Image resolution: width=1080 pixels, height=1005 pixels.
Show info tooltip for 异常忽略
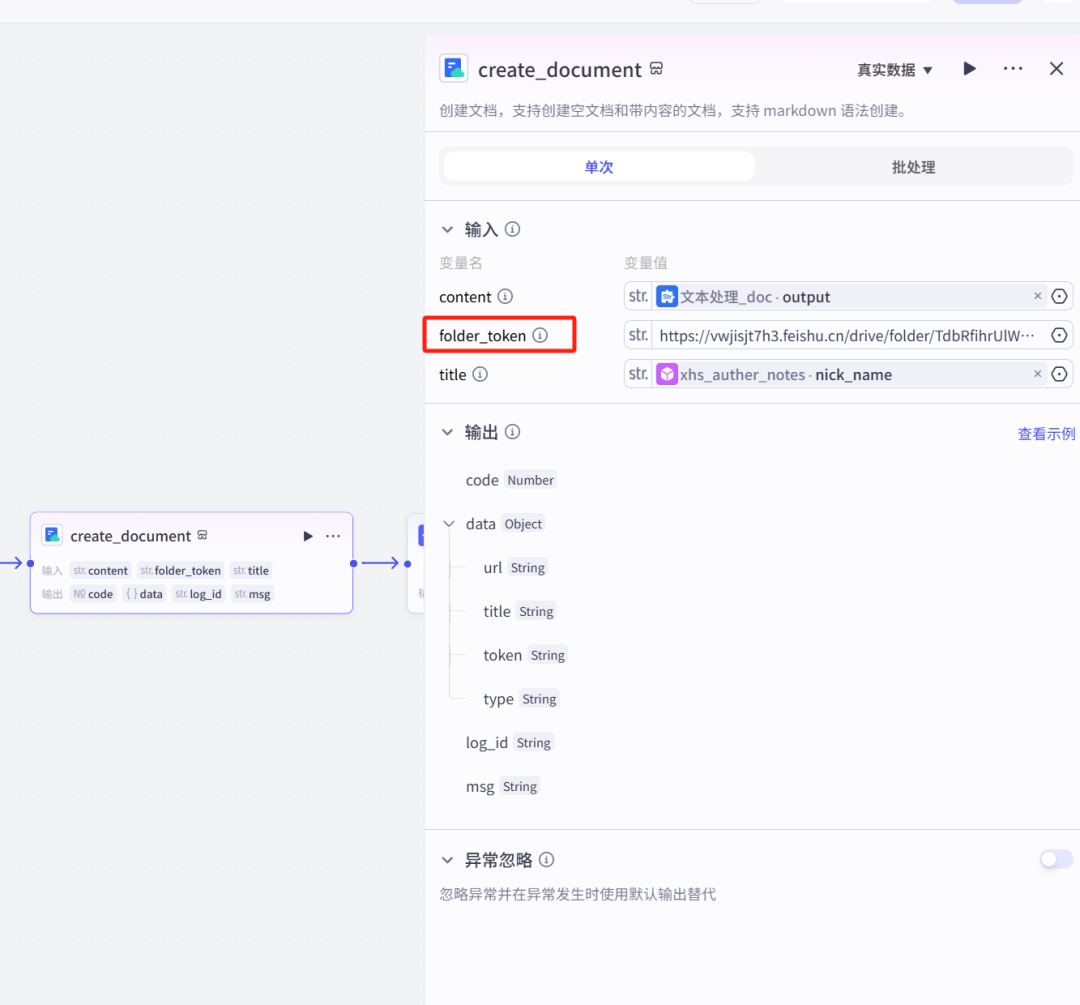pyautogui.click(x=546, y=860)
